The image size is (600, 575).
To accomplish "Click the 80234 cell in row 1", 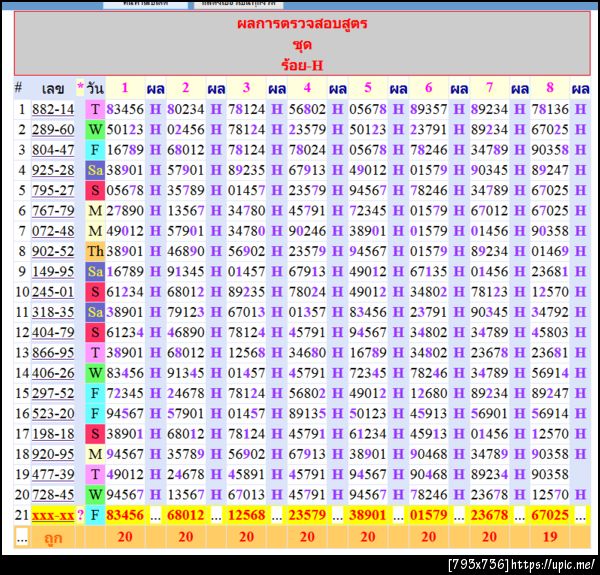I will pyautogui.click(x=186, y=109).
